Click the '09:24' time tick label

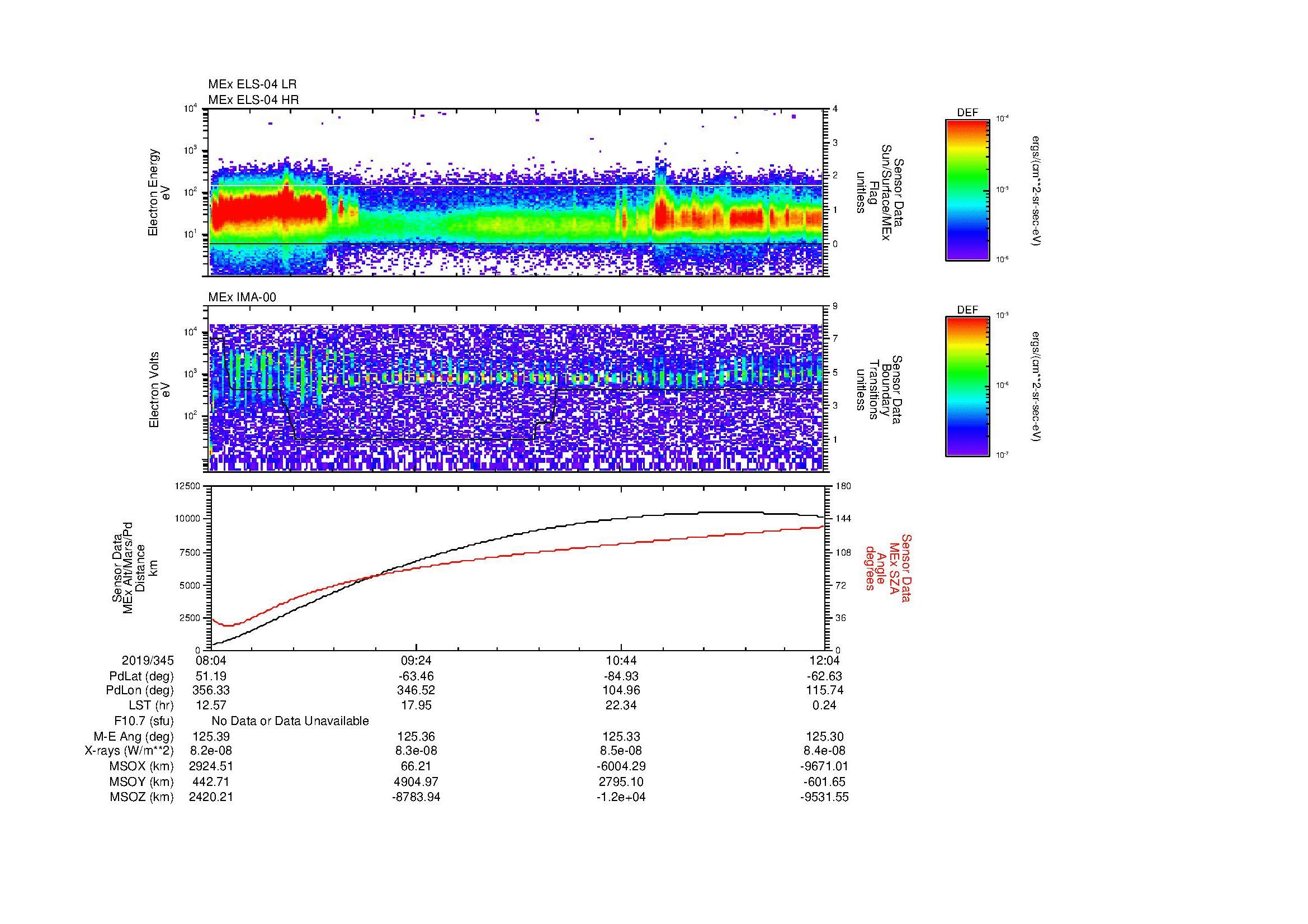pos(417,660)
